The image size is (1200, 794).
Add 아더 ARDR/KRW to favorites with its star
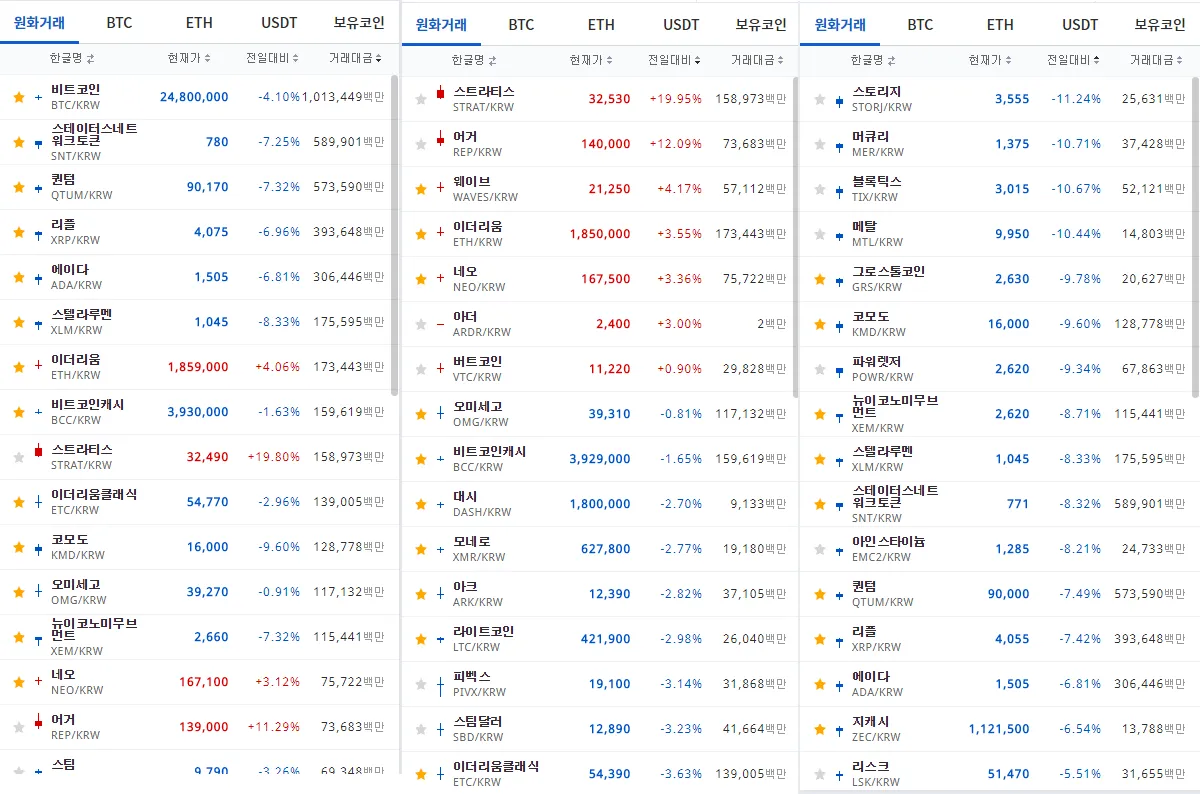click(x=420, y=324)
